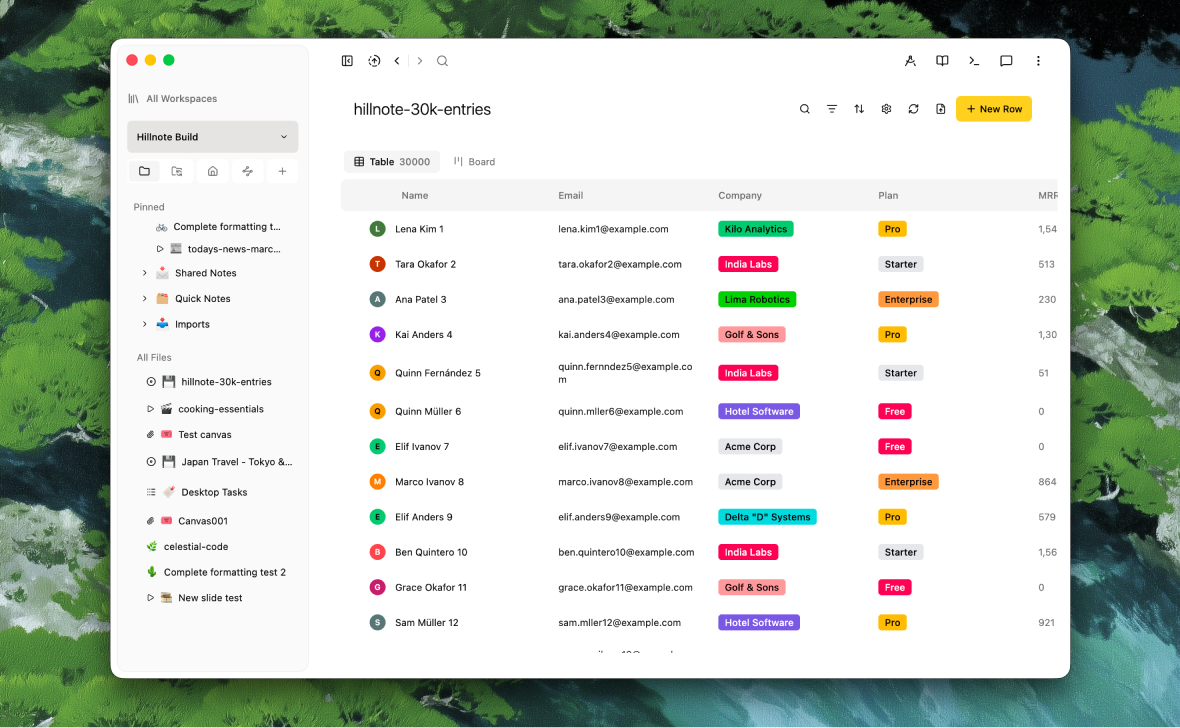
Task: Open search from the top toolbar magnifier
Action: pos(442,61)
